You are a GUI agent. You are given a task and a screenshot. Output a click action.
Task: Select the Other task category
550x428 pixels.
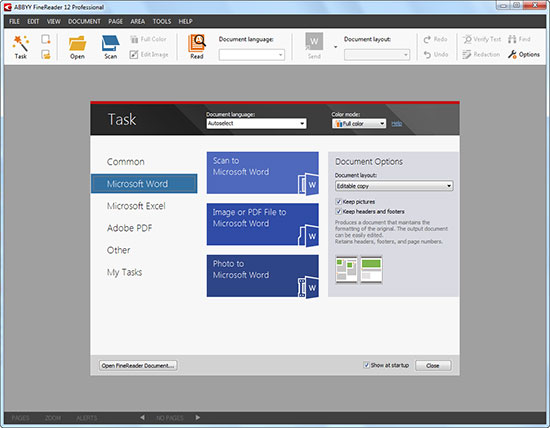pos(118,250)
